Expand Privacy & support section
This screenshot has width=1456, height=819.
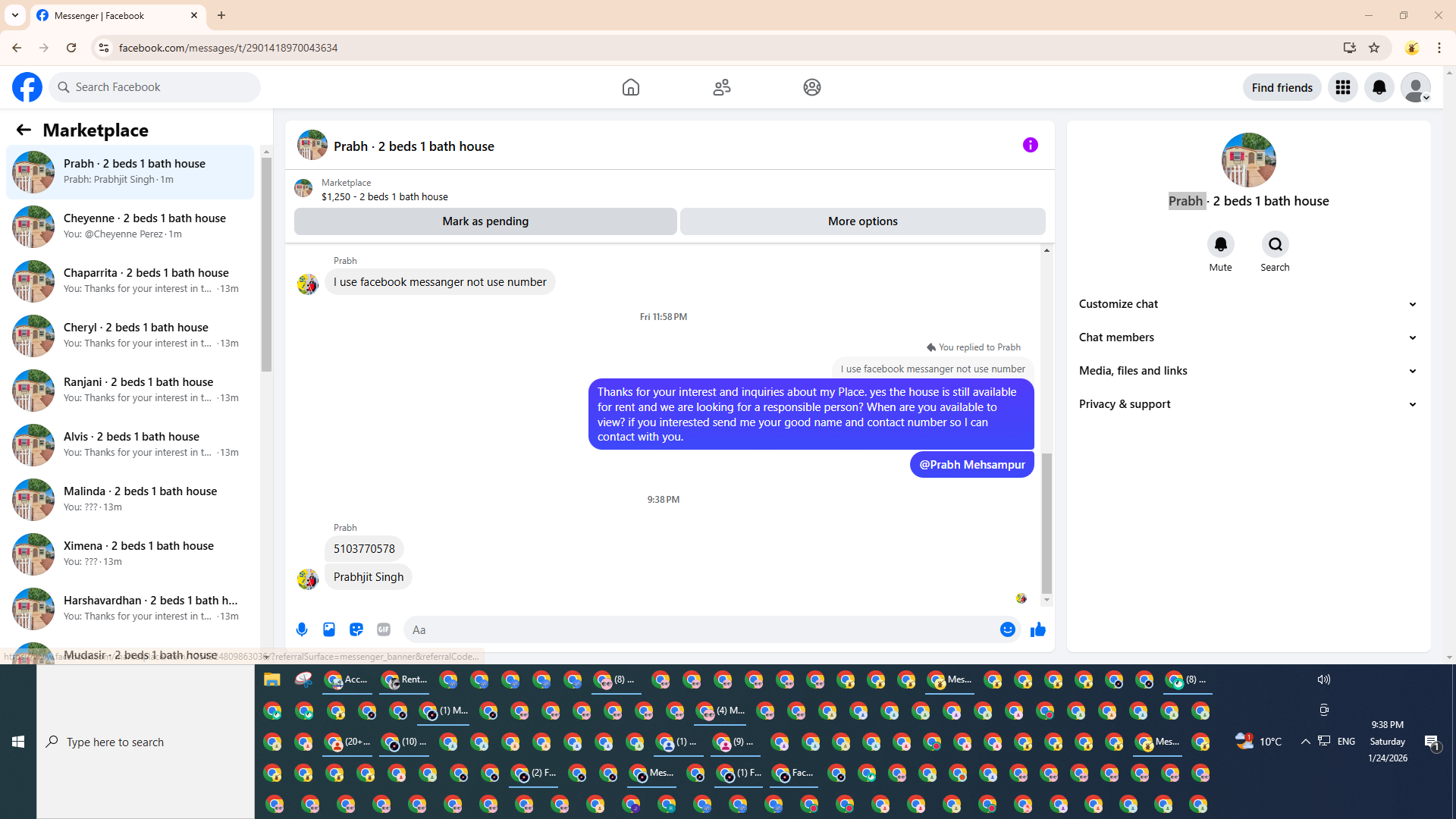(1247, 404)
